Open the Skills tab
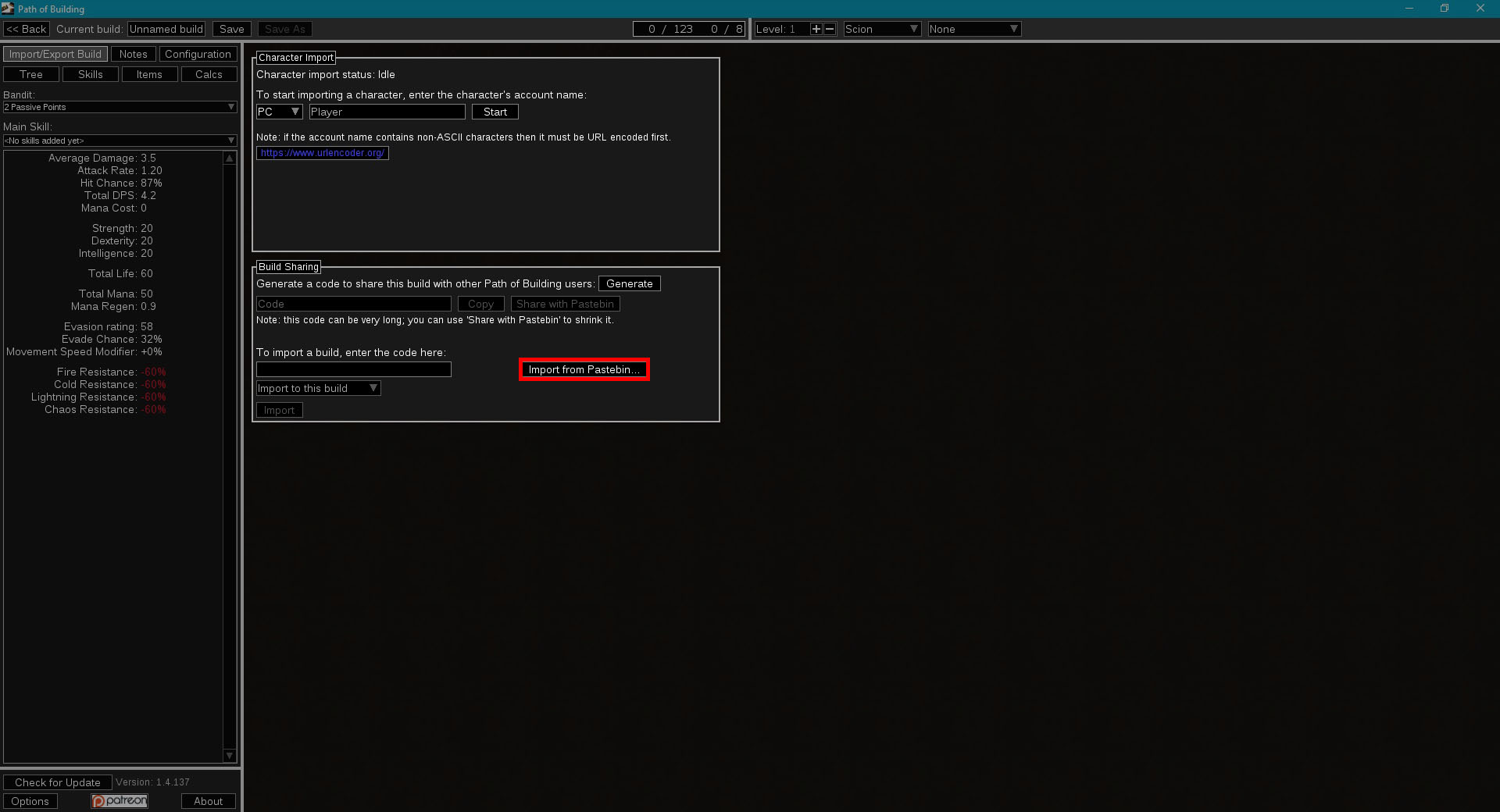The width and height of the screenshot is (1500, 812). tap(91, 74)
